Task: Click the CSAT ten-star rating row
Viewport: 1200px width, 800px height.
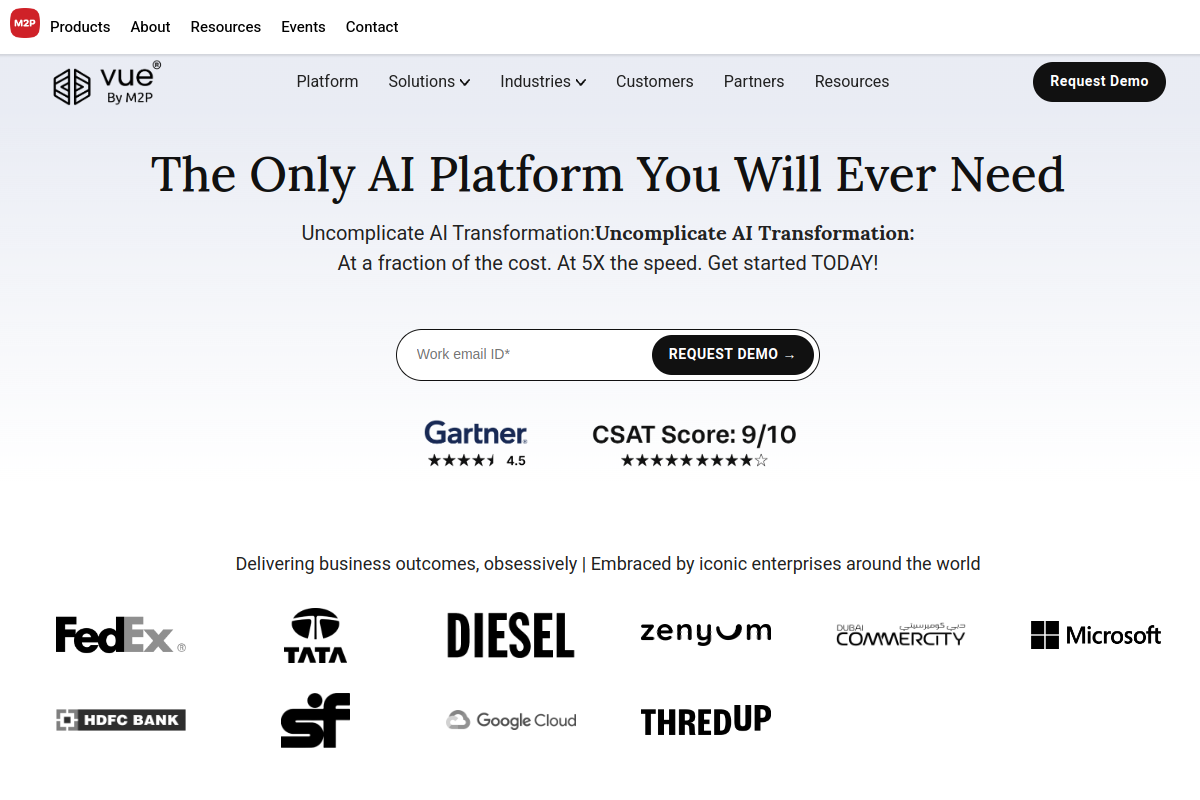Action: [x=694, y=461]
